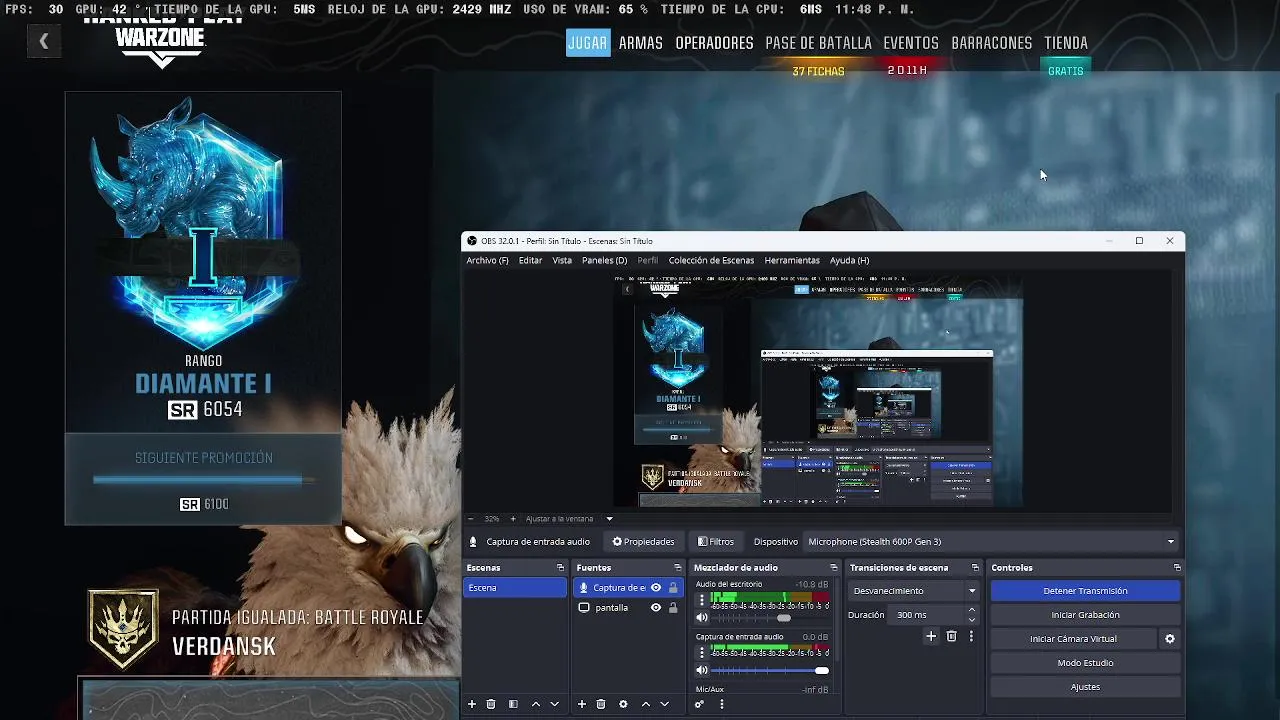The image size is (1280, 720).
Task: Decrease transition Duración with the down stepper arrow
Action: click(971, 620)
